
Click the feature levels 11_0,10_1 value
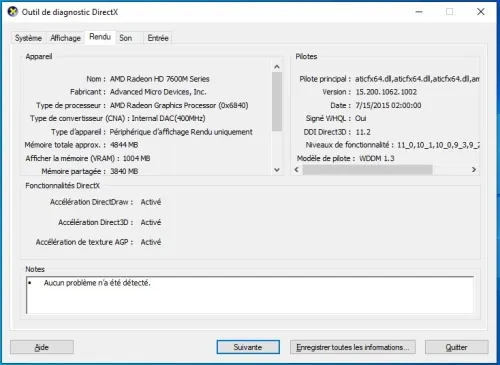pos(438,145)
